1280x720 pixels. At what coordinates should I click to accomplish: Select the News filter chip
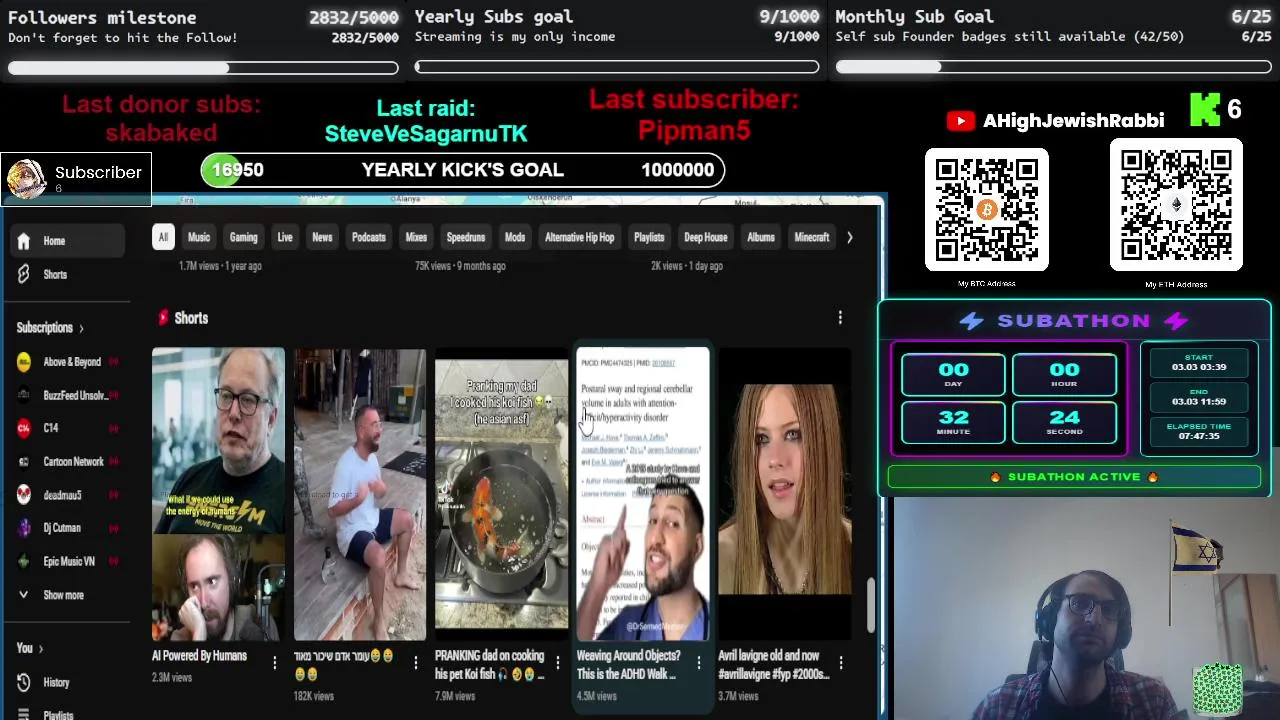(x=322, y=238)
